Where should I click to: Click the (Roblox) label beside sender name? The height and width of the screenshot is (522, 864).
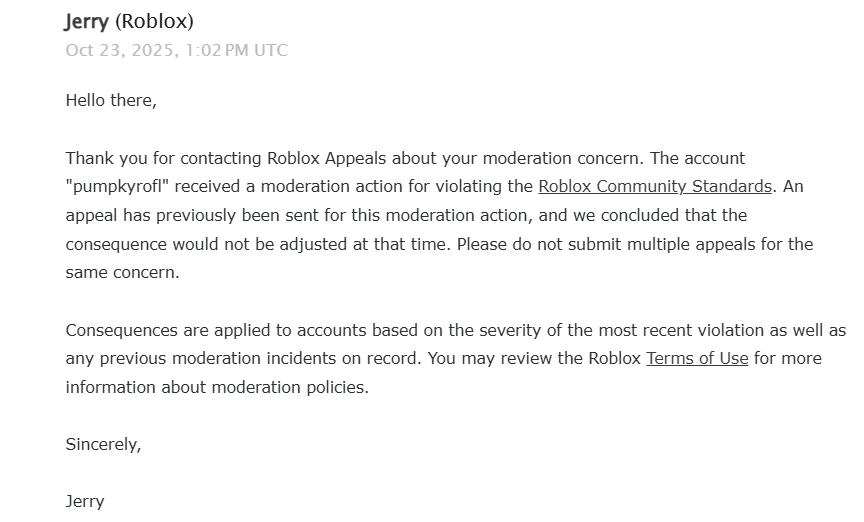coord(154,22)
